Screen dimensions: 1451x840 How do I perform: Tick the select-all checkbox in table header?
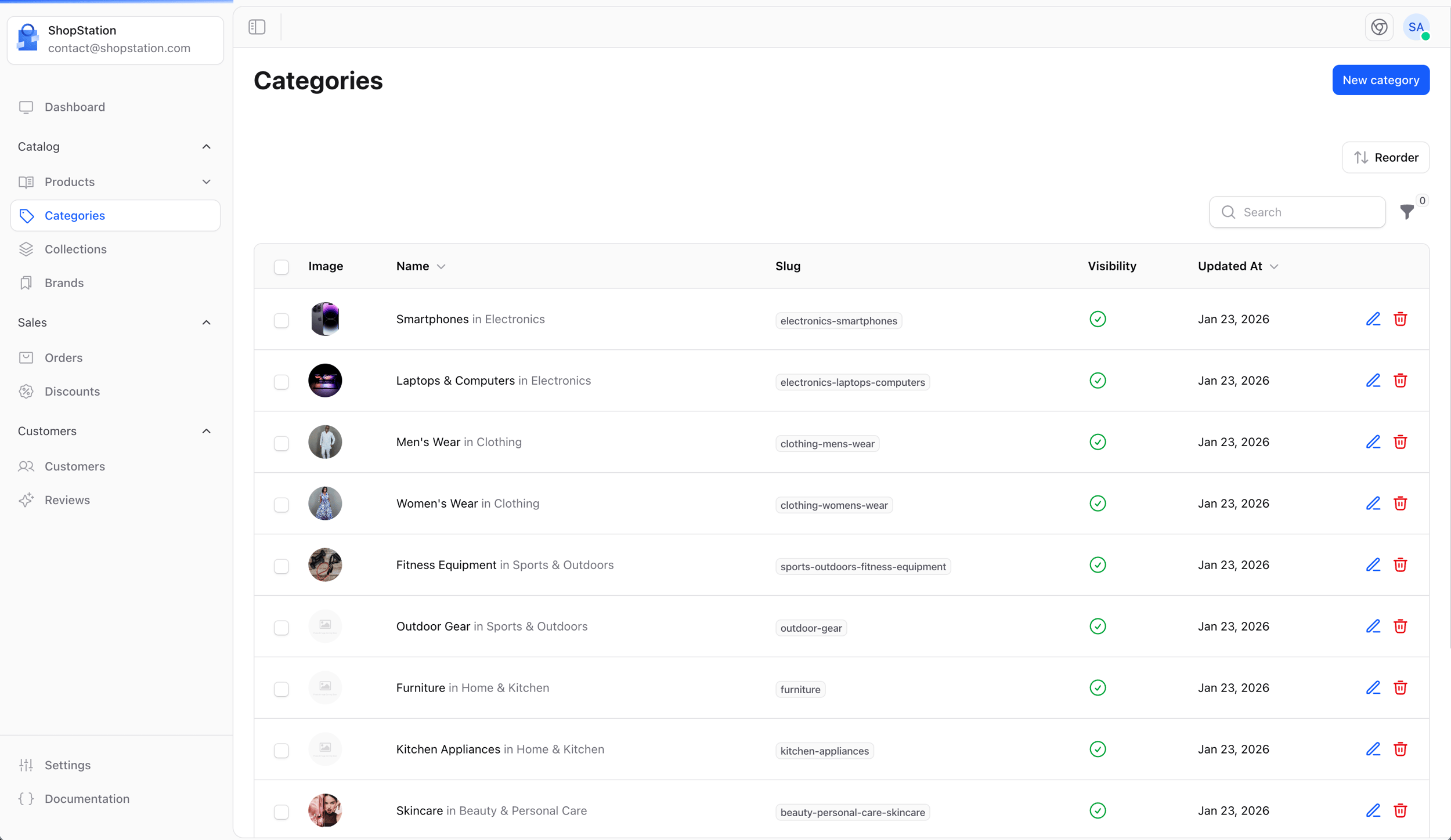point(281,267)
